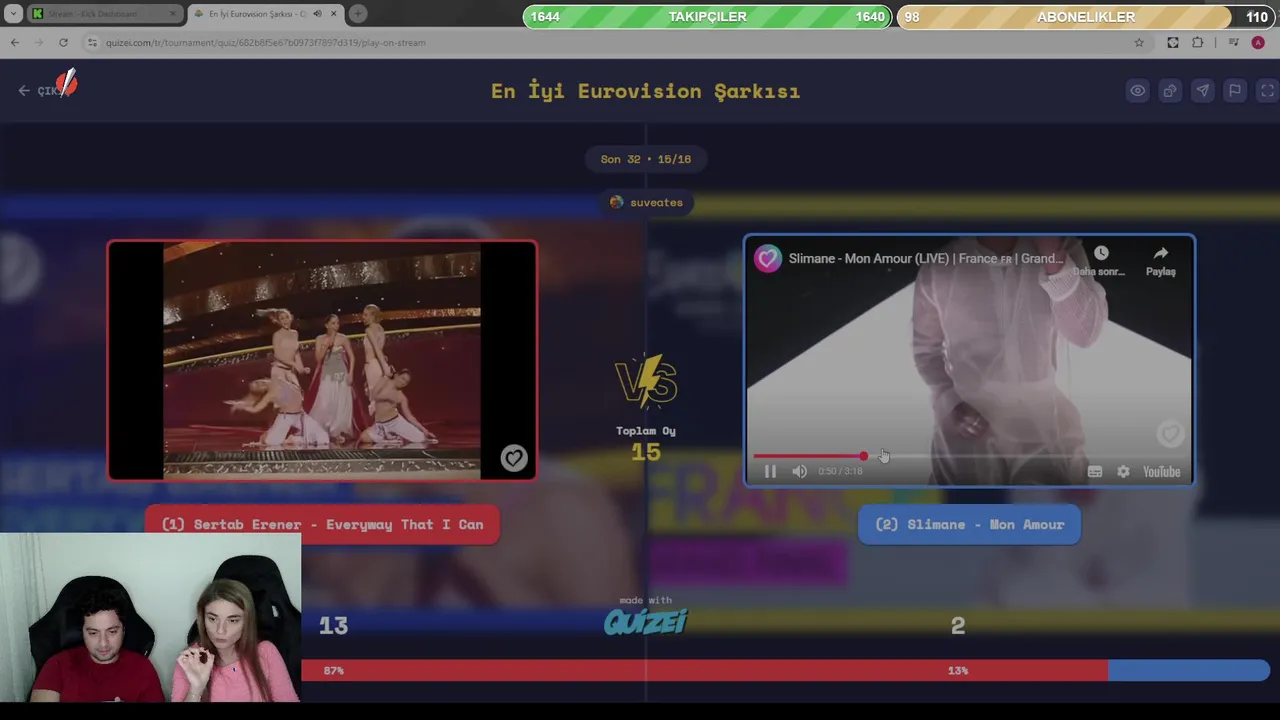The height and width of the screenshot is (720, 1280).
Task: Click the ÇIK back arrow
Action: coord(24,91)
